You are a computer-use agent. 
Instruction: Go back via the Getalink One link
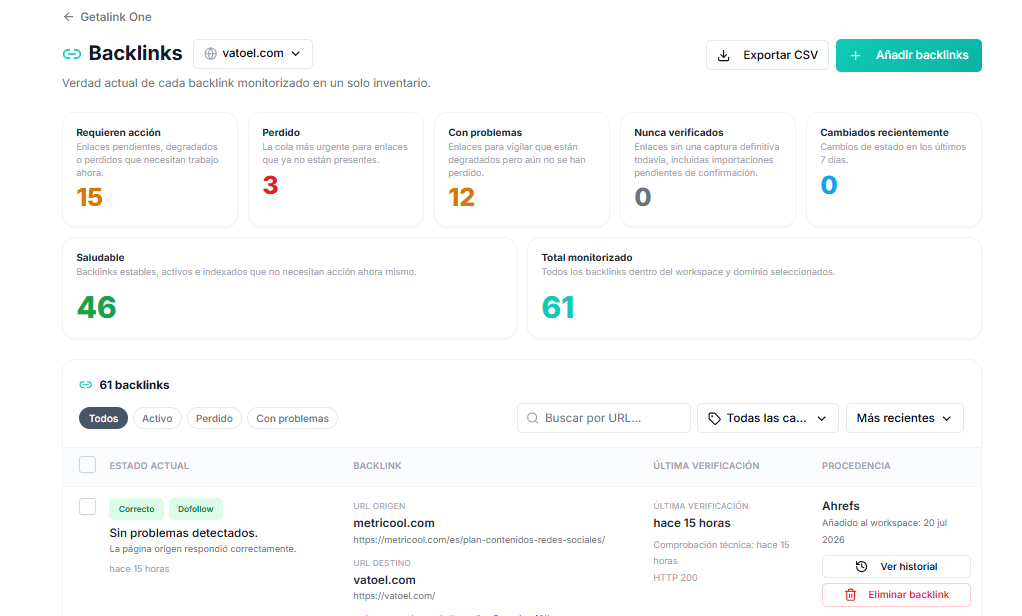108,17
